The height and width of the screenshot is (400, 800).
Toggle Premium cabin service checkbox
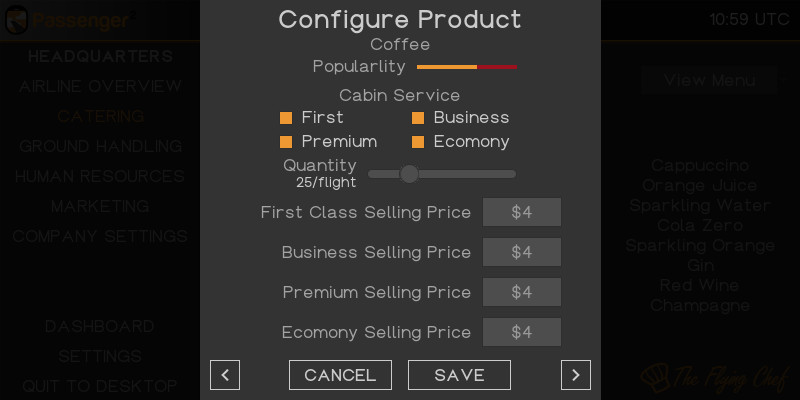[x=286, y=142]
